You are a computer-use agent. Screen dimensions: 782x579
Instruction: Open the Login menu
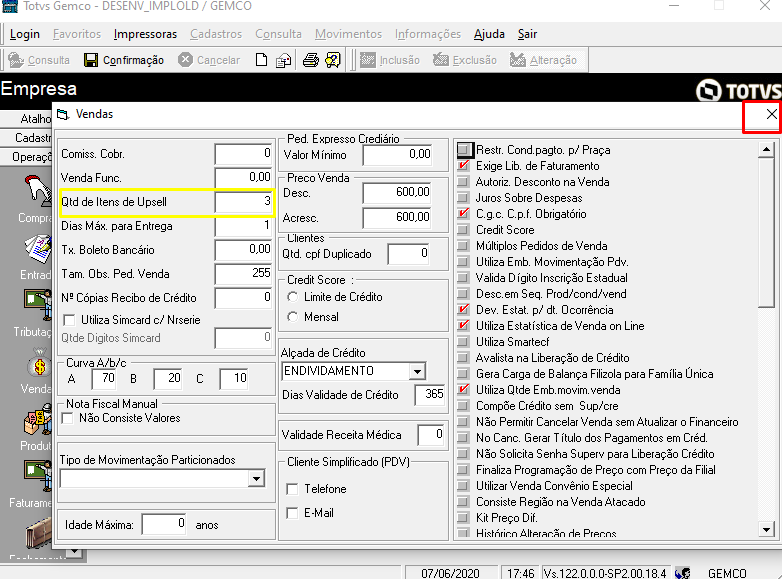click(x=25, y=34)
